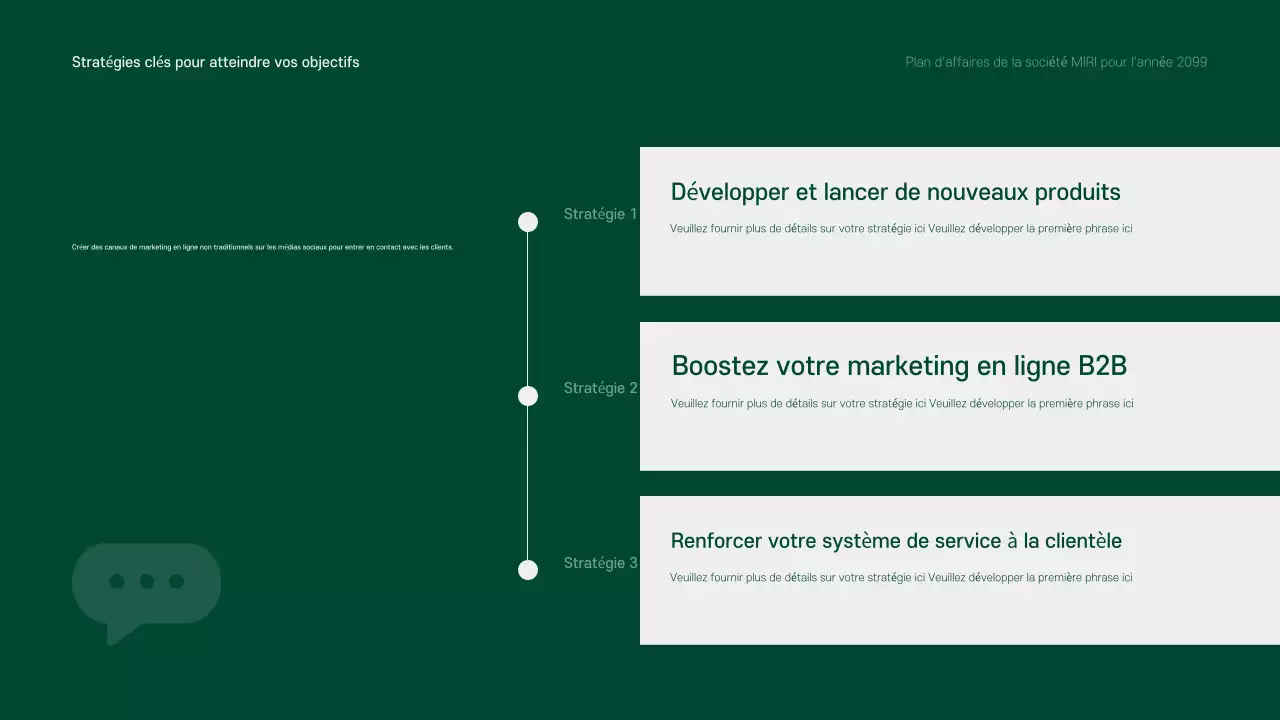Select the description text under "Renforcer votre système"
Image resolution: width=1280 pixels, height=720 pixels.
tap(901, 578)
